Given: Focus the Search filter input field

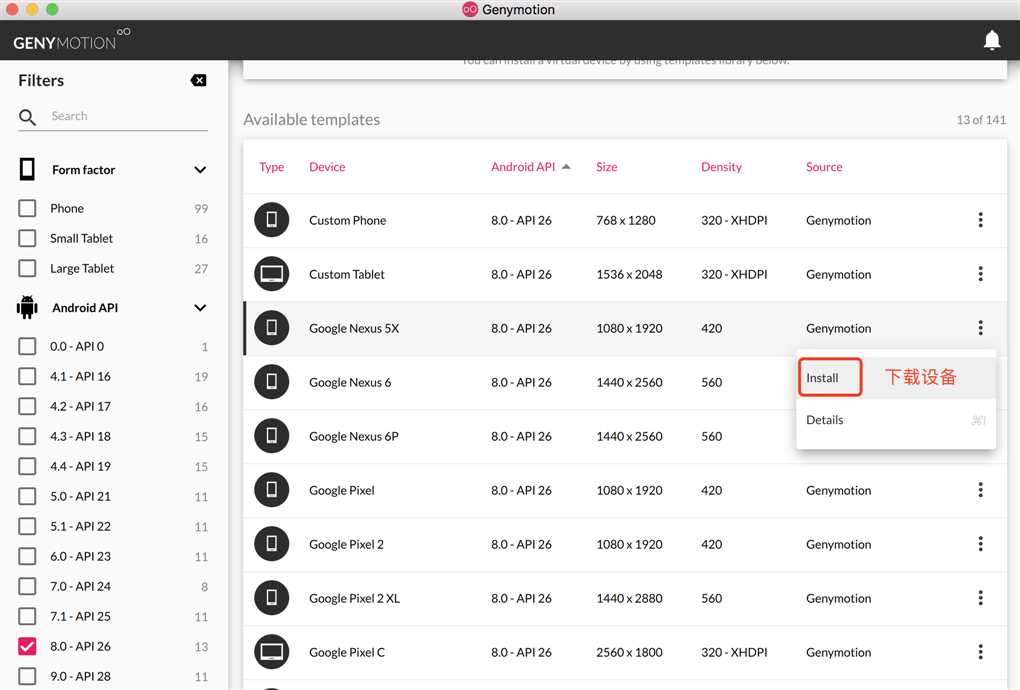Looking at the screenshot, I should [129, 116].
